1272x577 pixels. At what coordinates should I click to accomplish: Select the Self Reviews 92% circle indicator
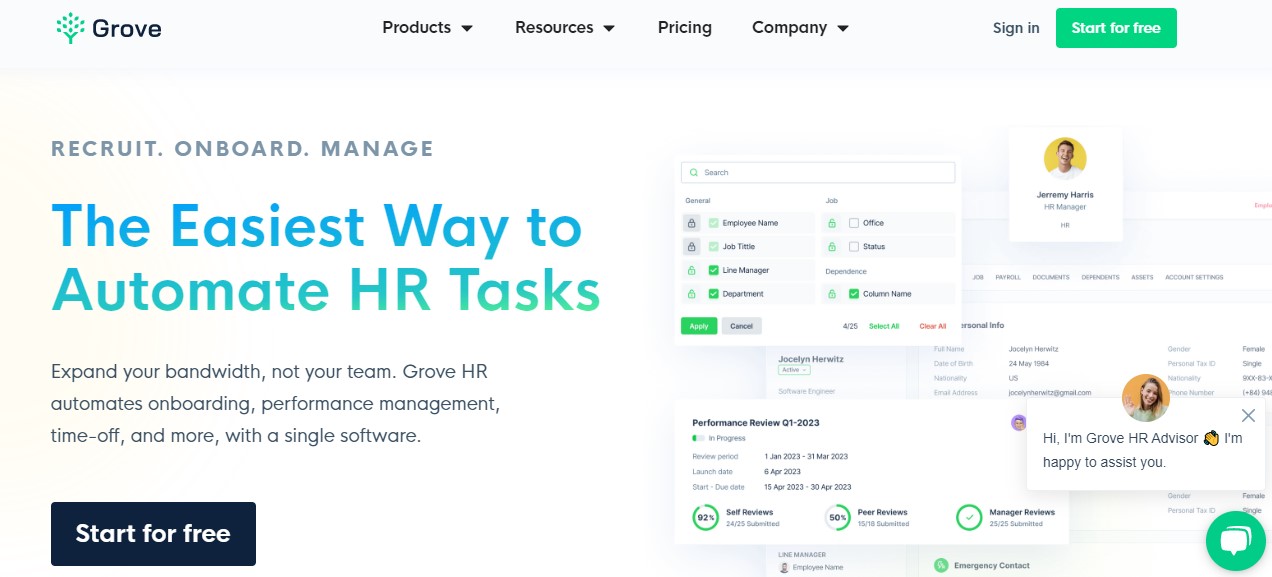(x=706, y=518)
